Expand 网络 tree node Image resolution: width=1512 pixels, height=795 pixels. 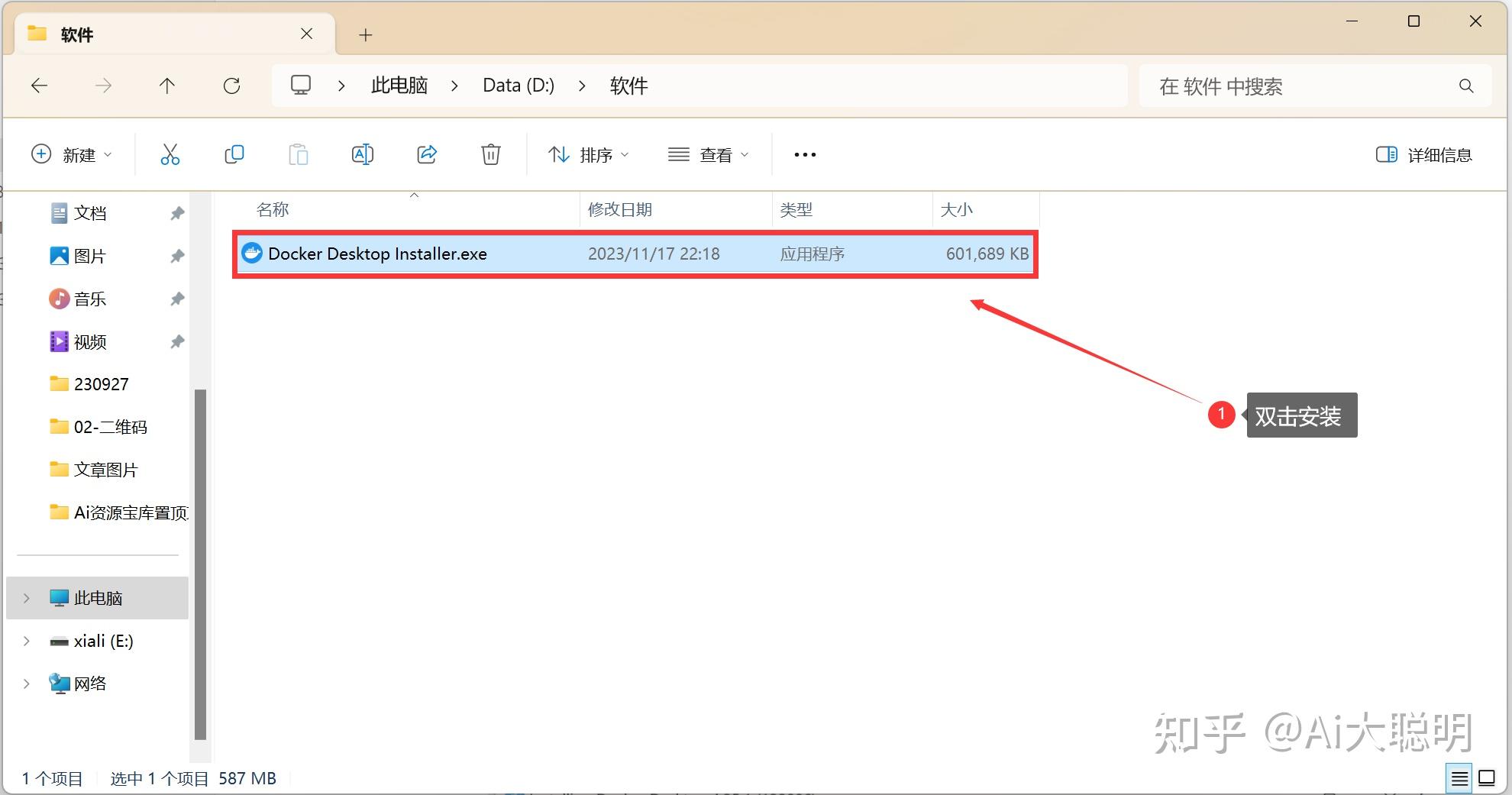tap(27, 684)
